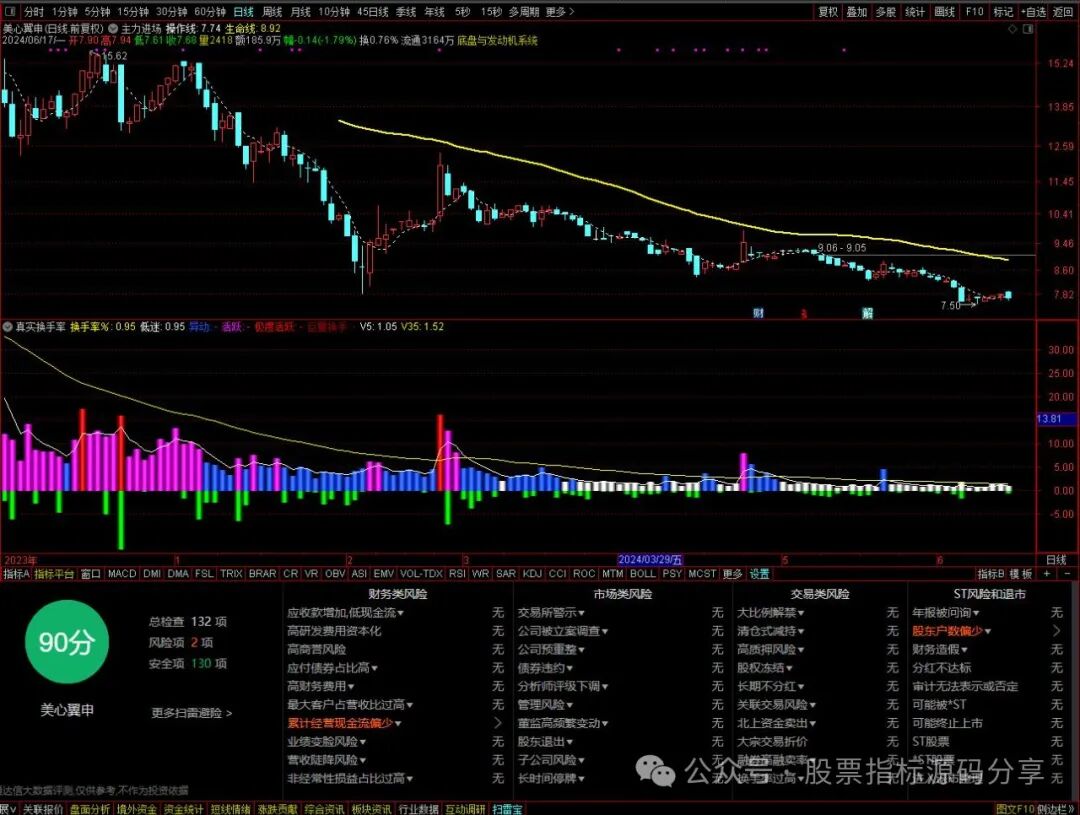Screen dimensions: 1080x815
Task: Expand 大比例解禁 risk item
Action: (x=770, y=612)
